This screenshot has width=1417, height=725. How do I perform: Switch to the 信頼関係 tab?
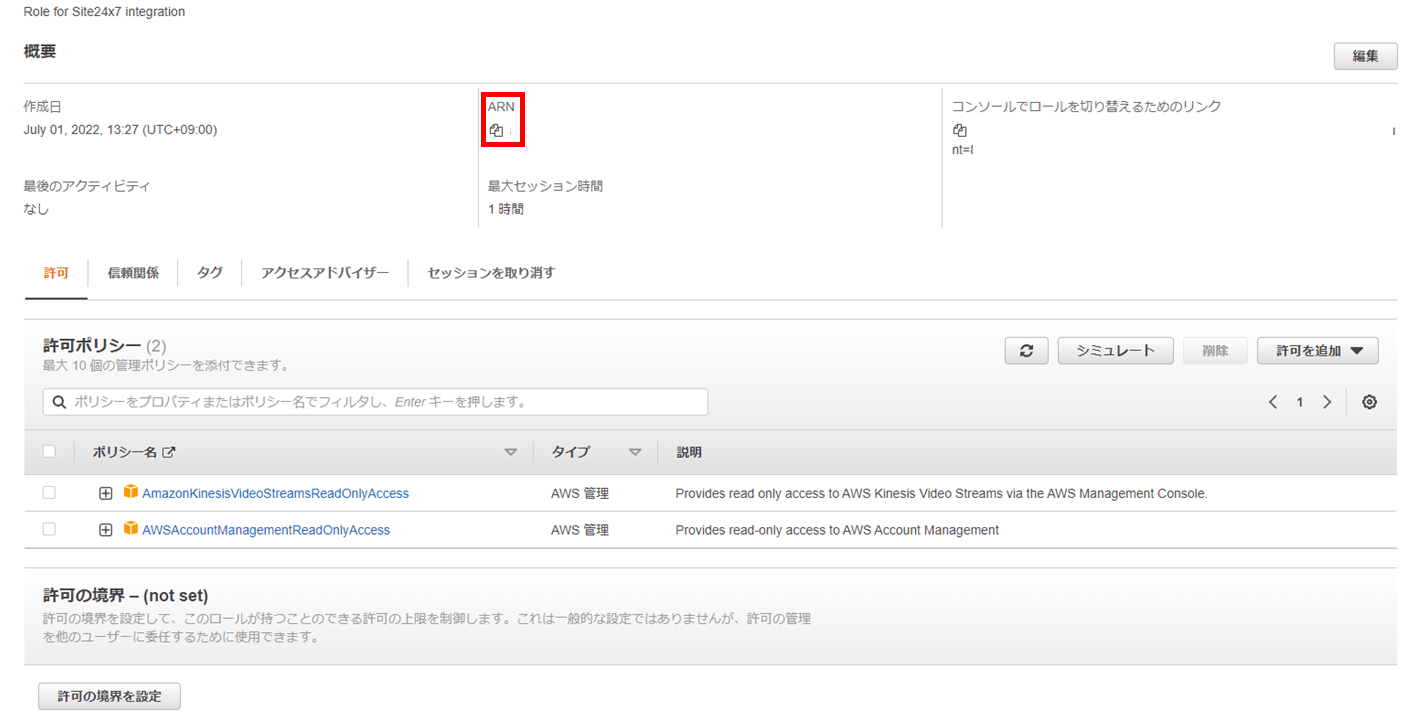[133, 273]
